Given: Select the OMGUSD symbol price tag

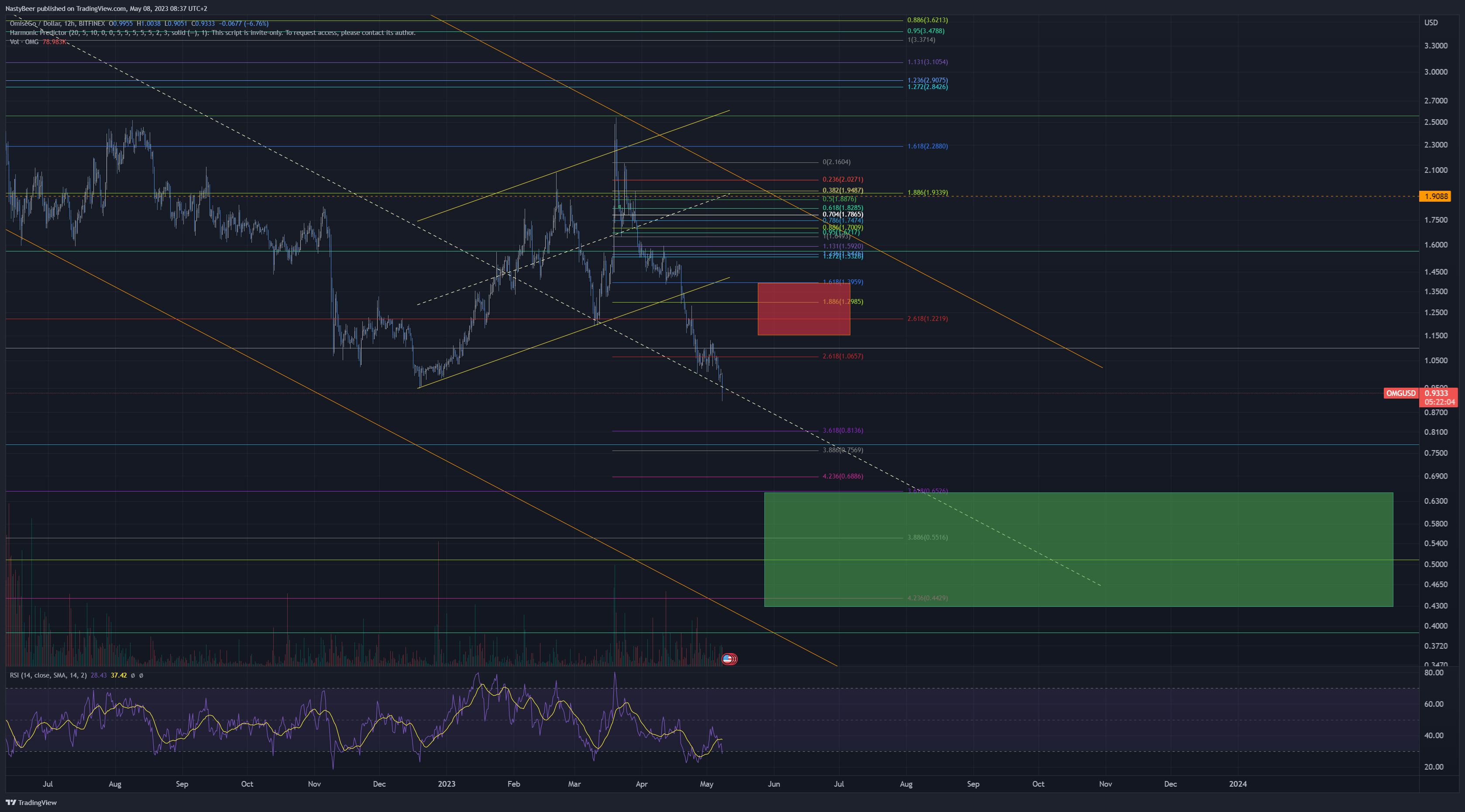Looking at the screenshot, I should point(1401,393).
